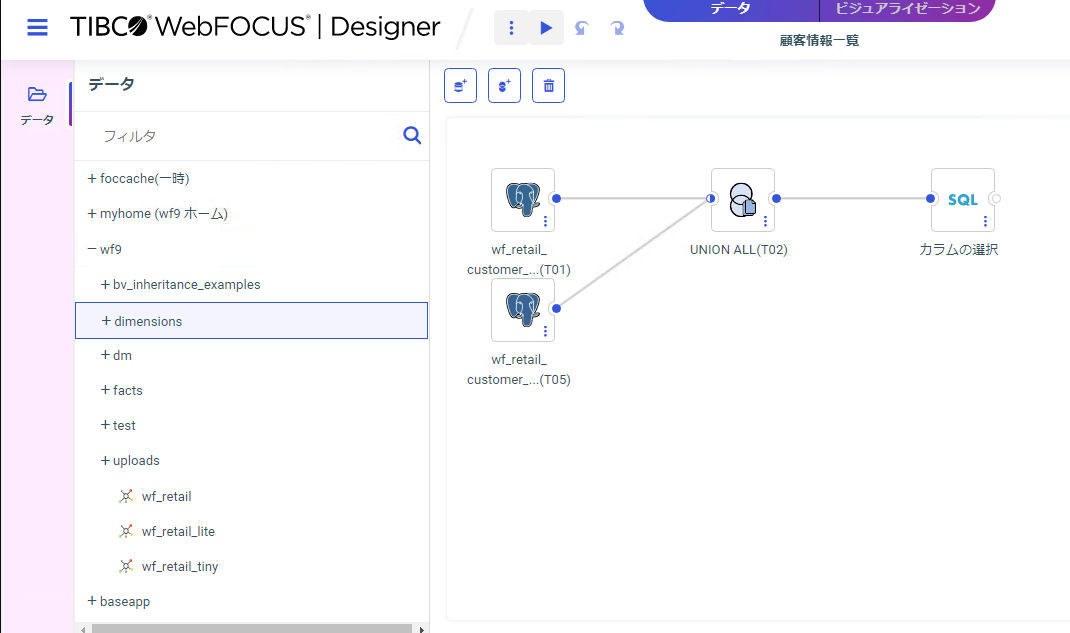Click the 顧客情報一覧 title text
Image resolution: width=1070 pixels, height=633 pixels.
coord(819,41)
